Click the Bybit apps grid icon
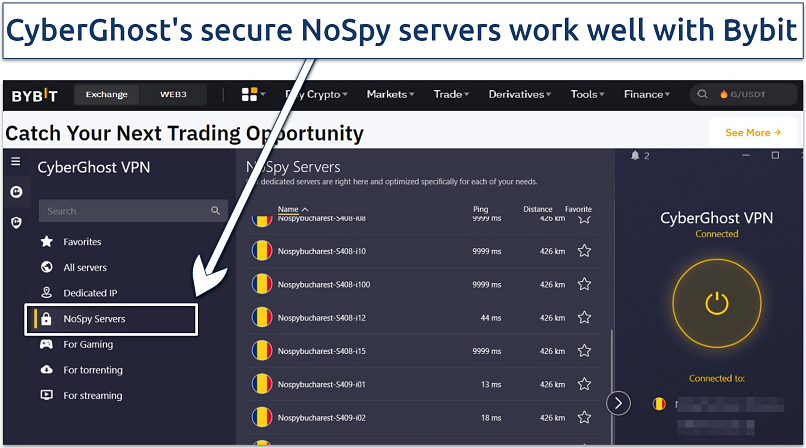 click(x=250, y=95)
